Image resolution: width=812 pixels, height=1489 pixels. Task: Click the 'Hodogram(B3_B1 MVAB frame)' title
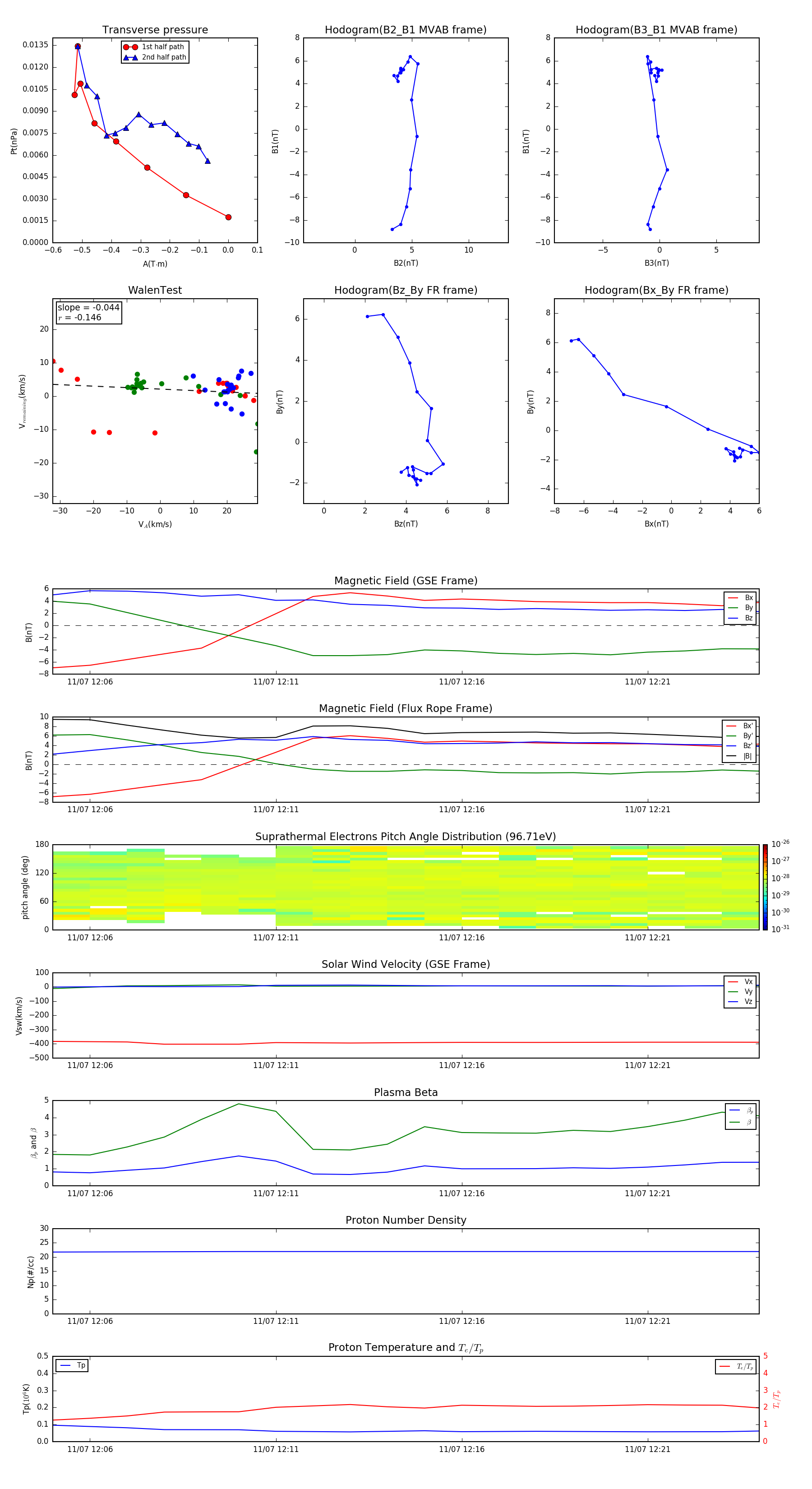tap(656, 30)
